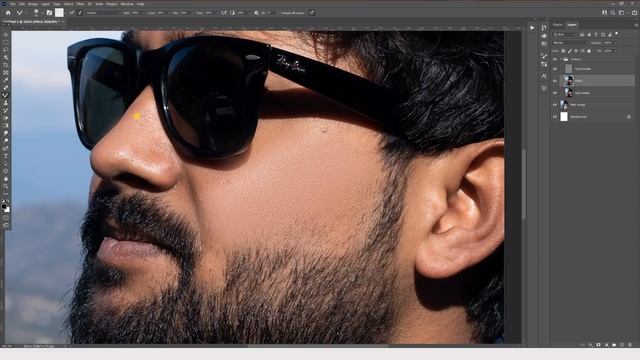Open the File menu
Image resolution: width=640 pixels, height=360 pixels.
(13, 4)
